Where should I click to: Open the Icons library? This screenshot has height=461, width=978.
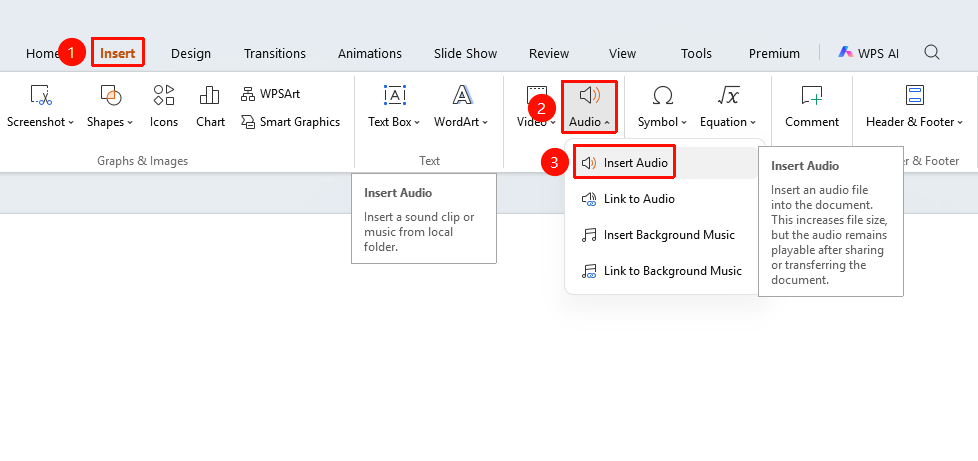(x=163, y=106)
